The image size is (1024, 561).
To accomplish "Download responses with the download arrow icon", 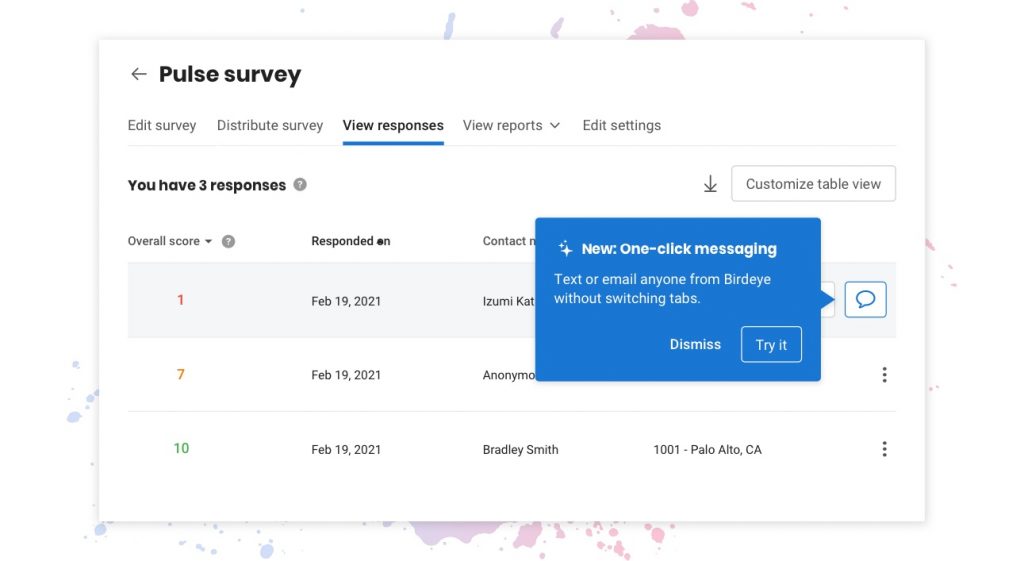I will [x=710, y=184].
